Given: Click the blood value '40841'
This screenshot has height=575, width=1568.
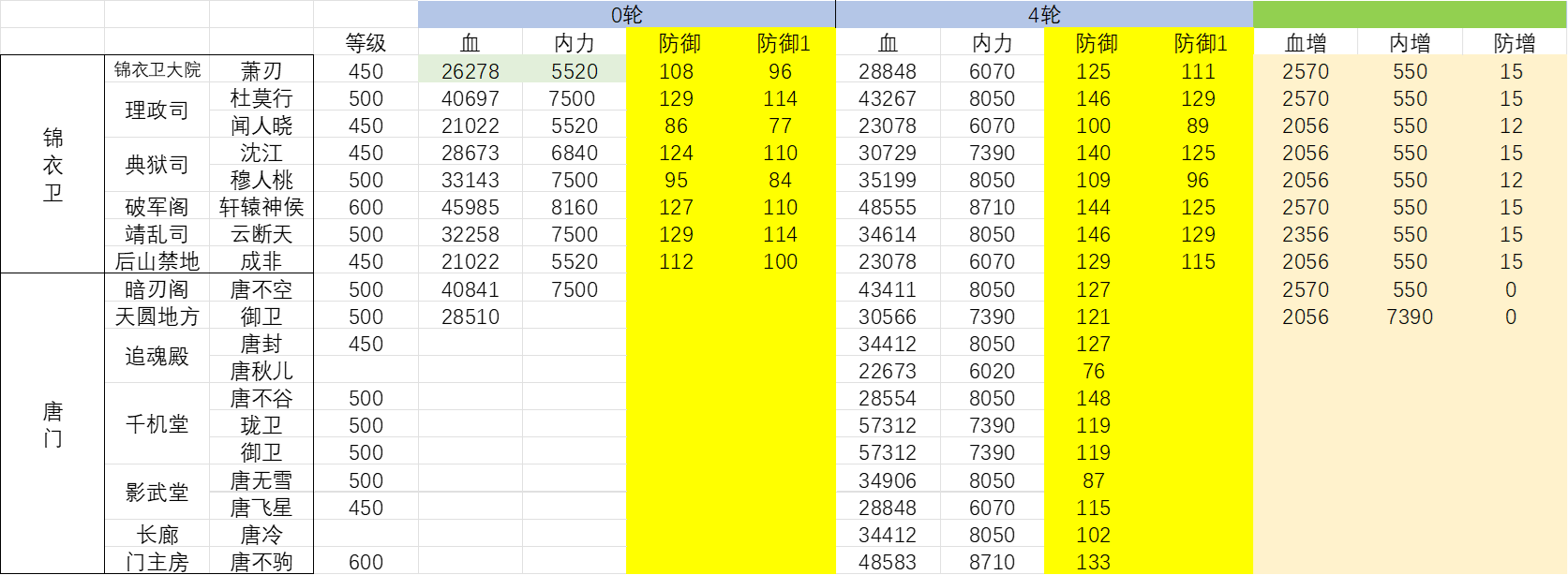Looking at the screenshot, I should click(x=470, y=289).
